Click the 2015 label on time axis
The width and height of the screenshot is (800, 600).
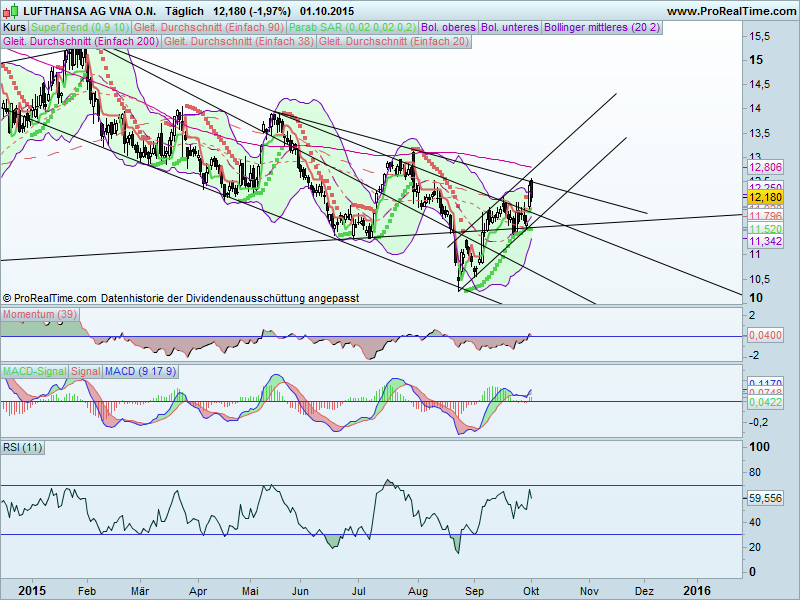click(x=32, y=591)
